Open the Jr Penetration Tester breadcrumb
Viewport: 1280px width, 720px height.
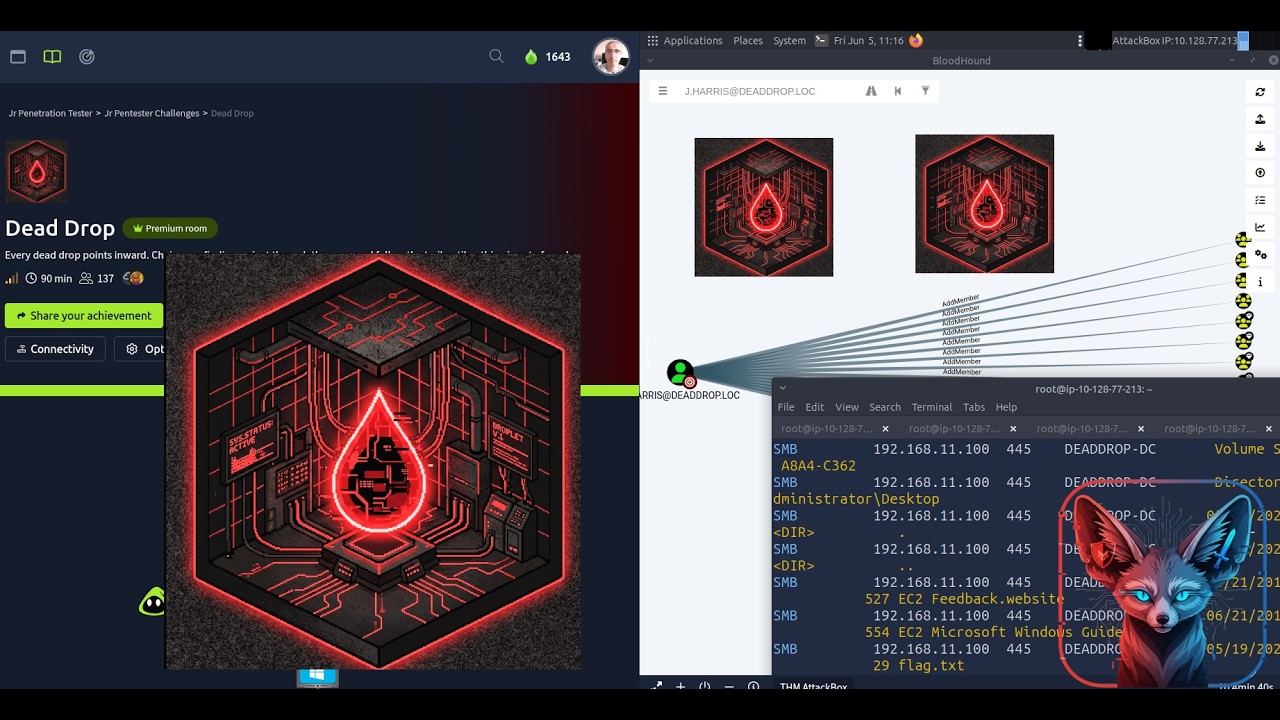(x=51, y=113)
